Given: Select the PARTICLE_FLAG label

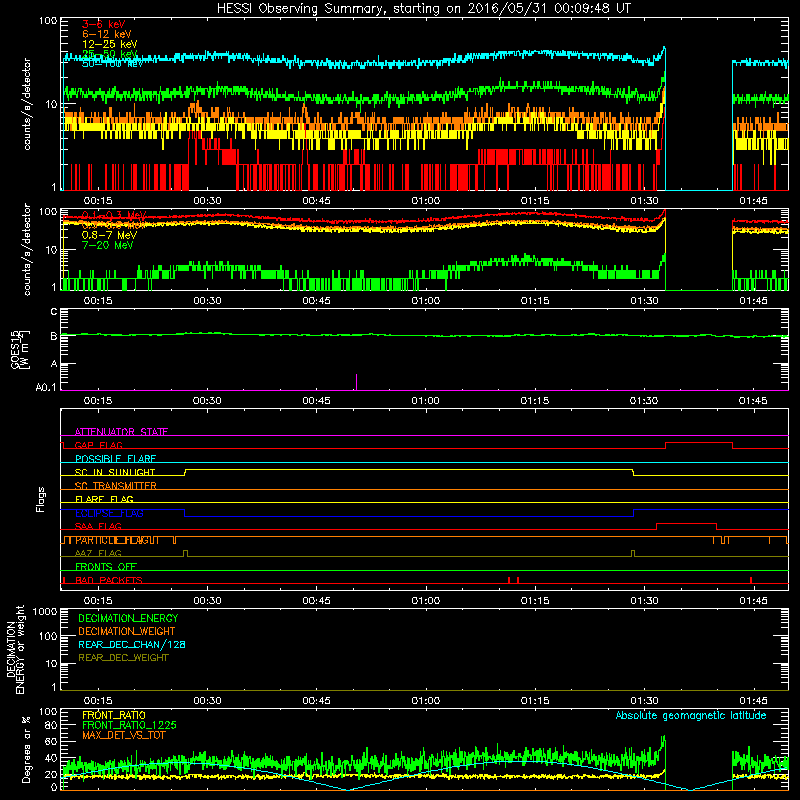Looking at the screenshot, I should click(117, 540).
